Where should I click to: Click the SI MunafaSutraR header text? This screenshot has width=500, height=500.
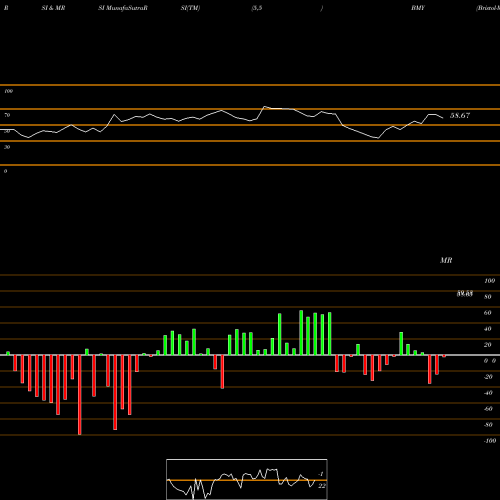tap(123, 8)
